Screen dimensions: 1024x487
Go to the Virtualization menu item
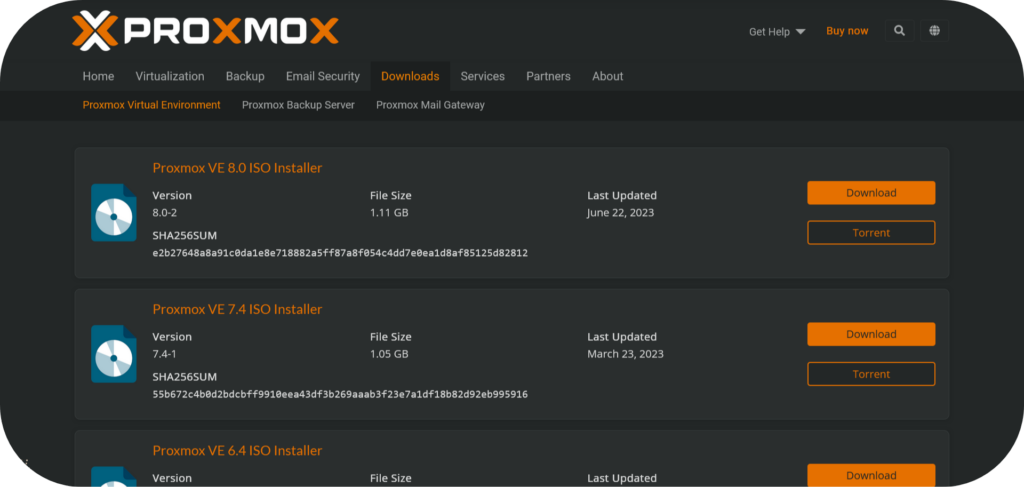170,76
